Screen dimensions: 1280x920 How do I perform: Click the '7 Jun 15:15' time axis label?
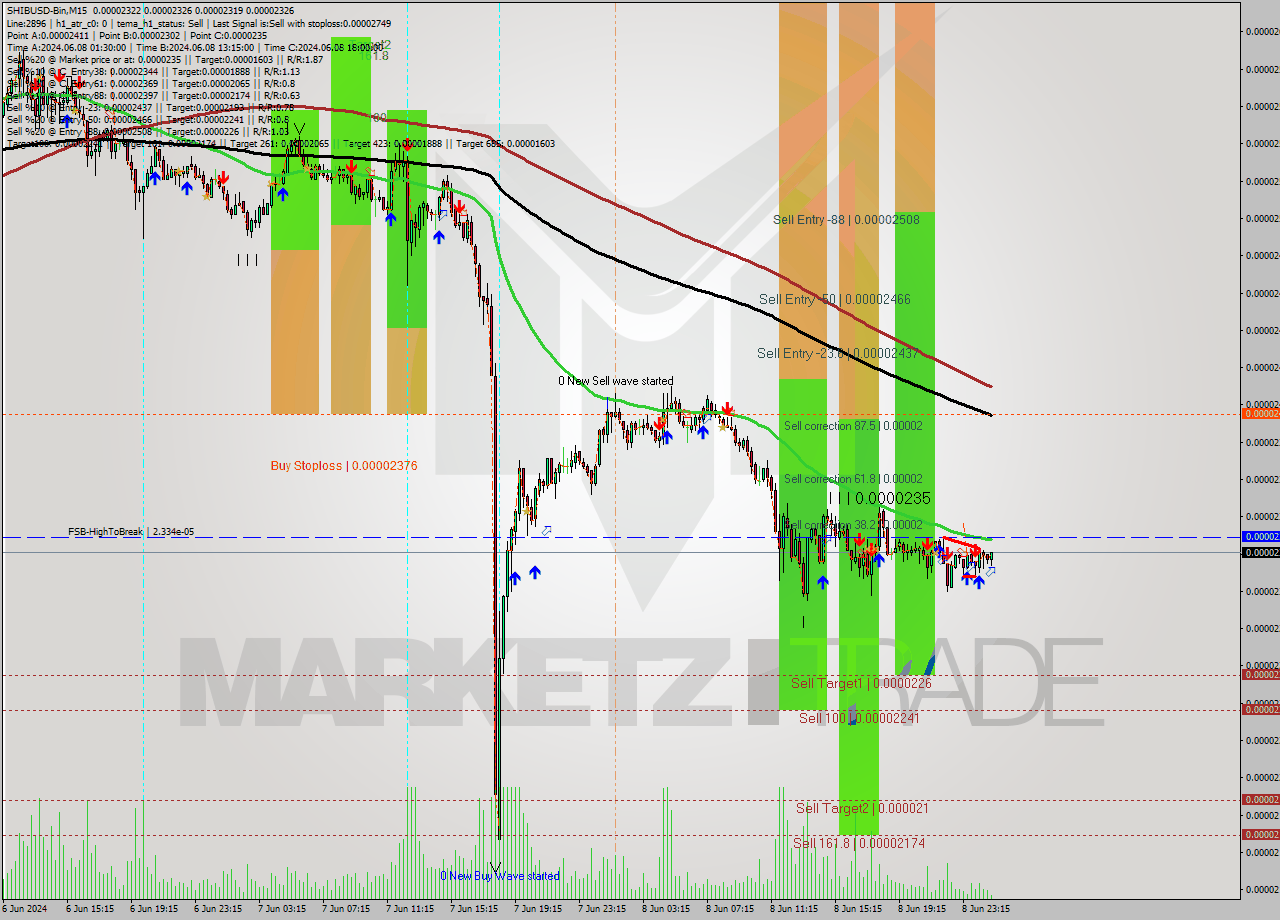474,909
